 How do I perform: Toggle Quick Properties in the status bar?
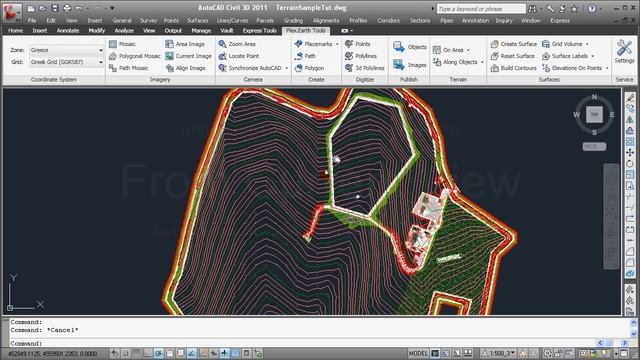(x=247, y=353)
